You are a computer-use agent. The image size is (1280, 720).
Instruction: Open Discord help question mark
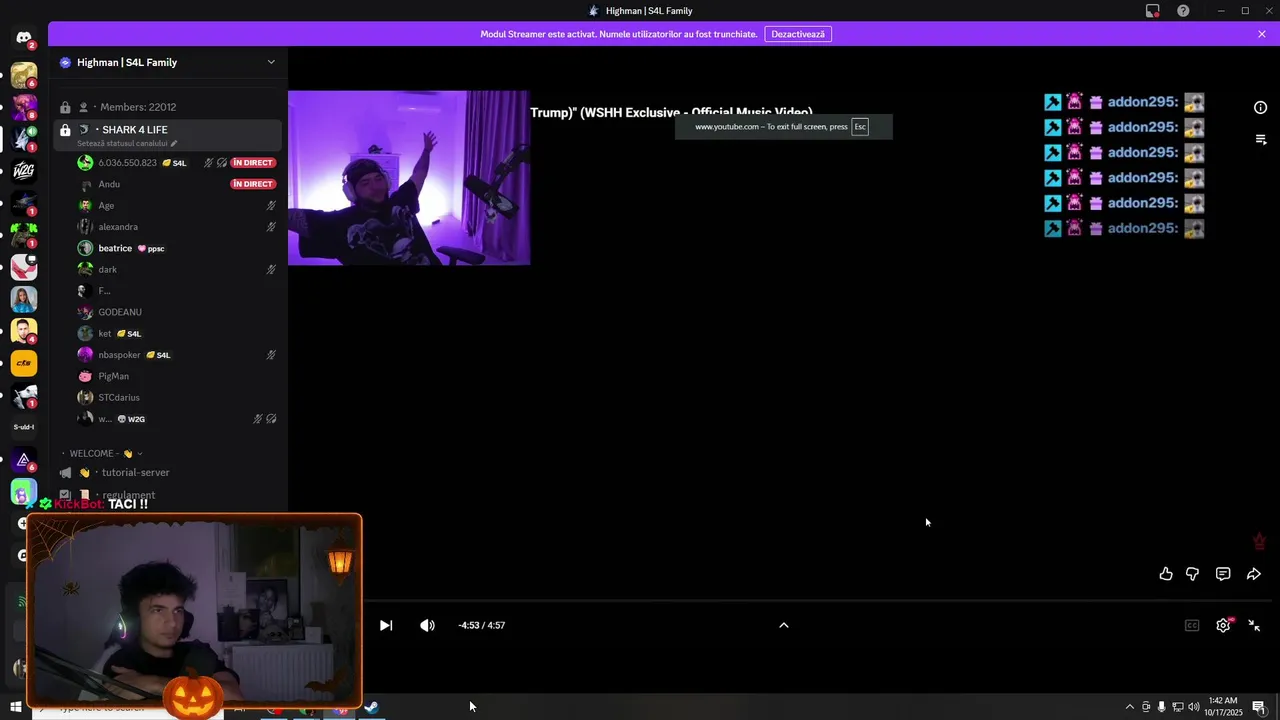pos(1183,11)
